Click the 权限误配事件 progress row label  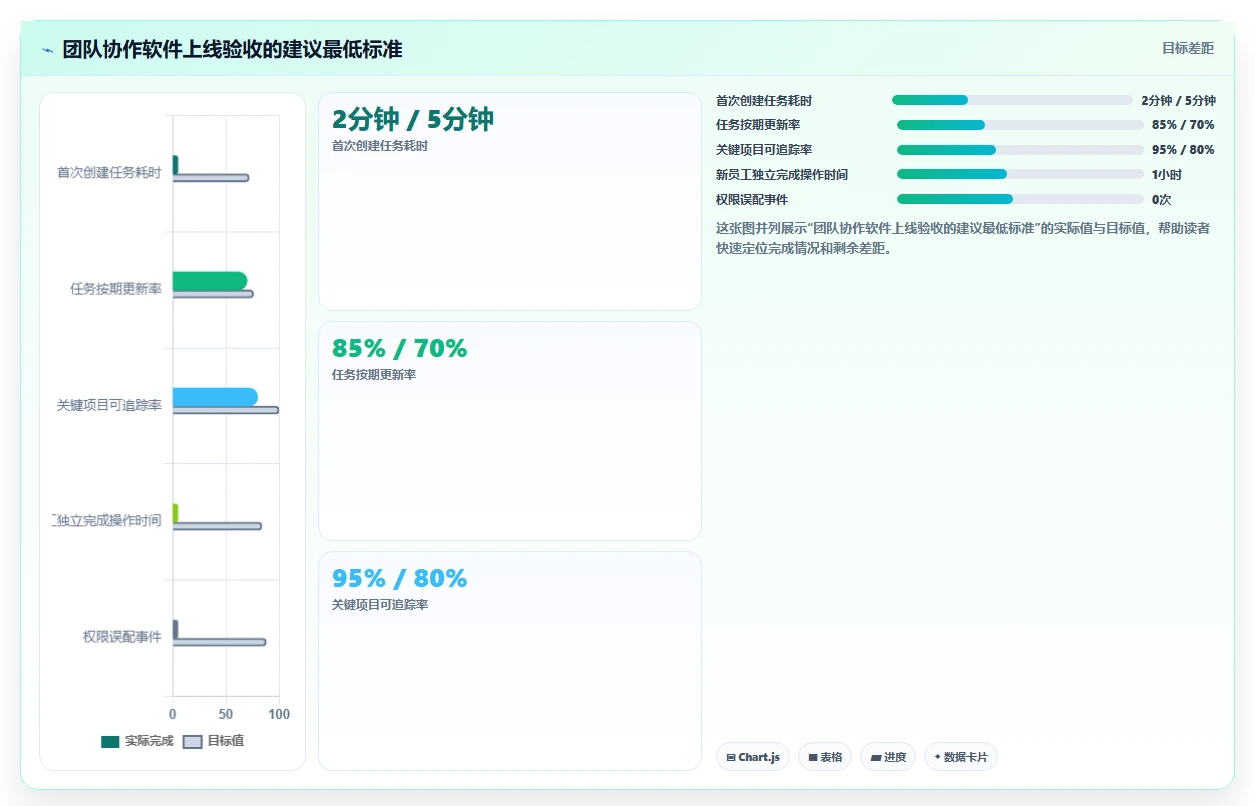752,200
